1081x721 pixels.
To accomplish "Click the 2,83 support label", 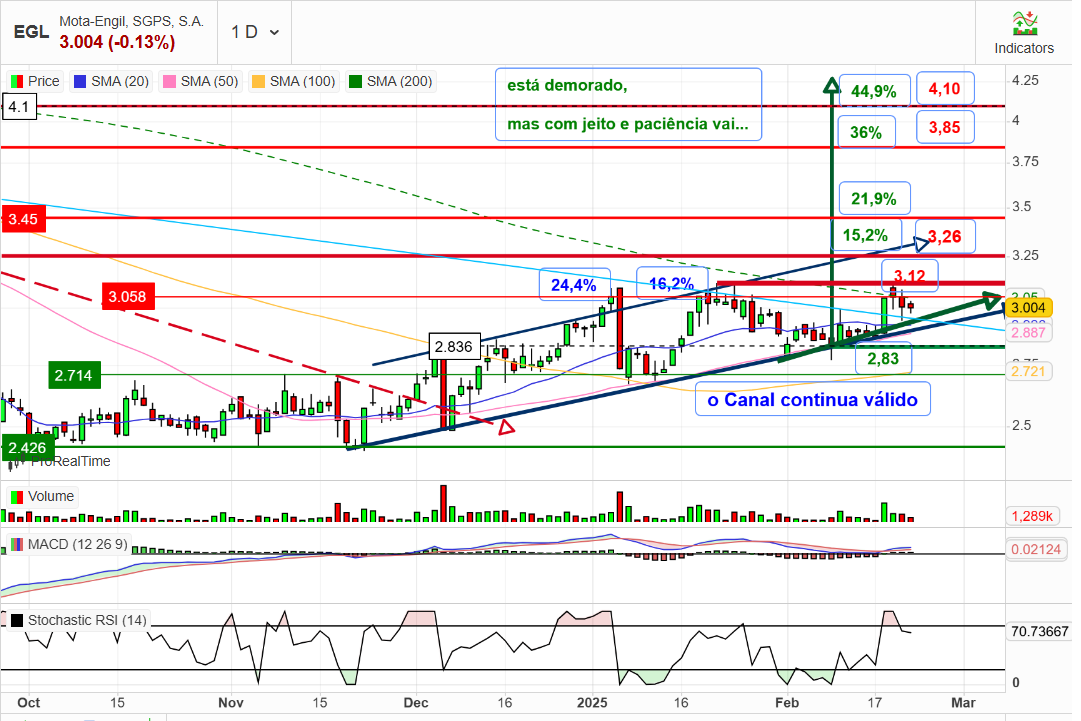I will [x=883, y=358].
